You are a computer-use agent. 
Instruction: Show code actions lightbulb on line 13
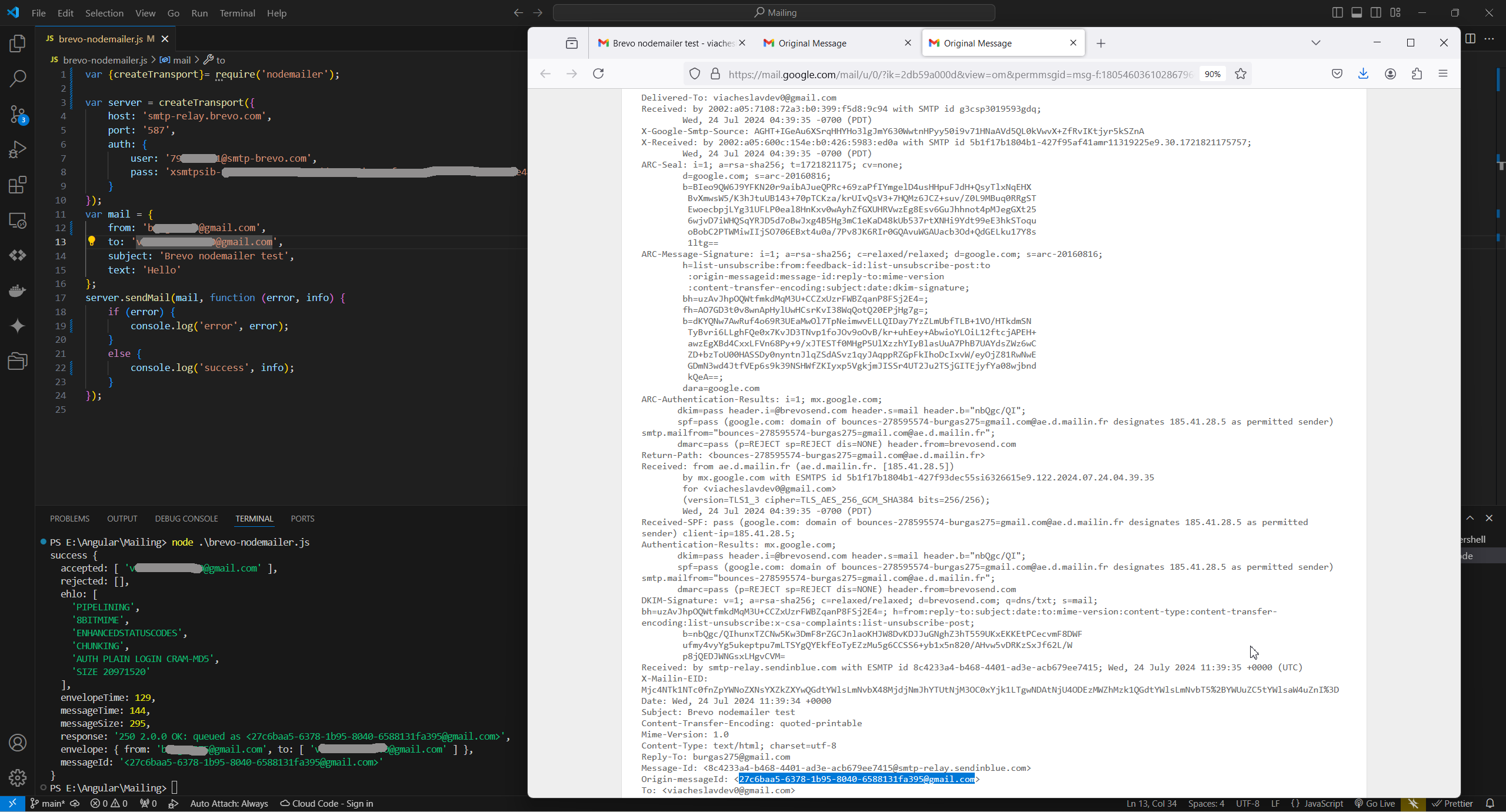(92, 241)
